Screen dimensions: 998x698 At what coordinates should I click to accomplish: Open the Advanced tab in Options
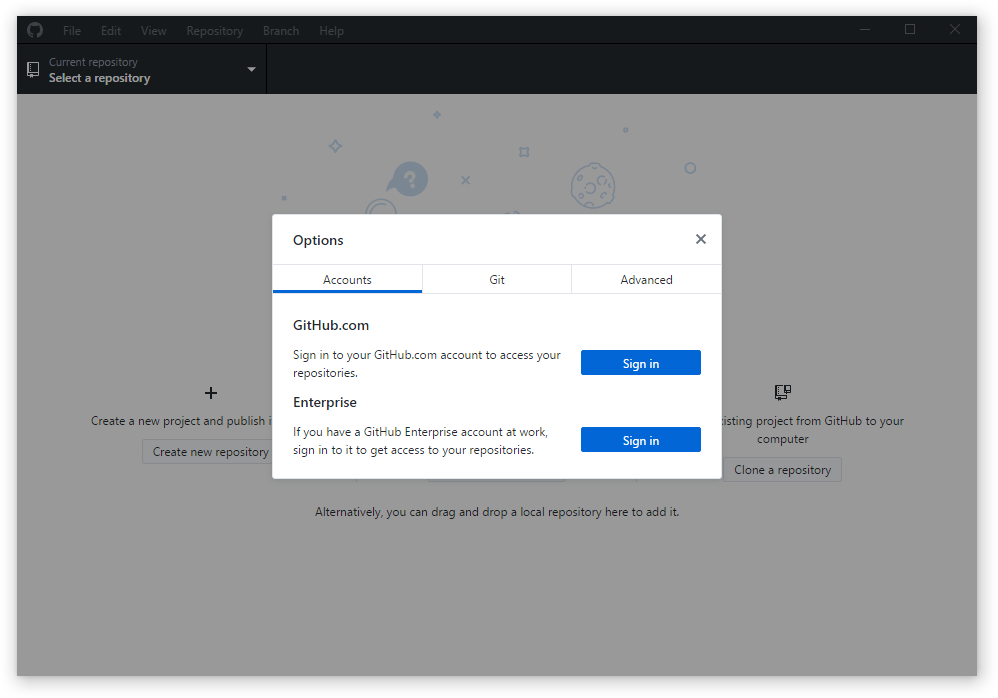[646, 279]
